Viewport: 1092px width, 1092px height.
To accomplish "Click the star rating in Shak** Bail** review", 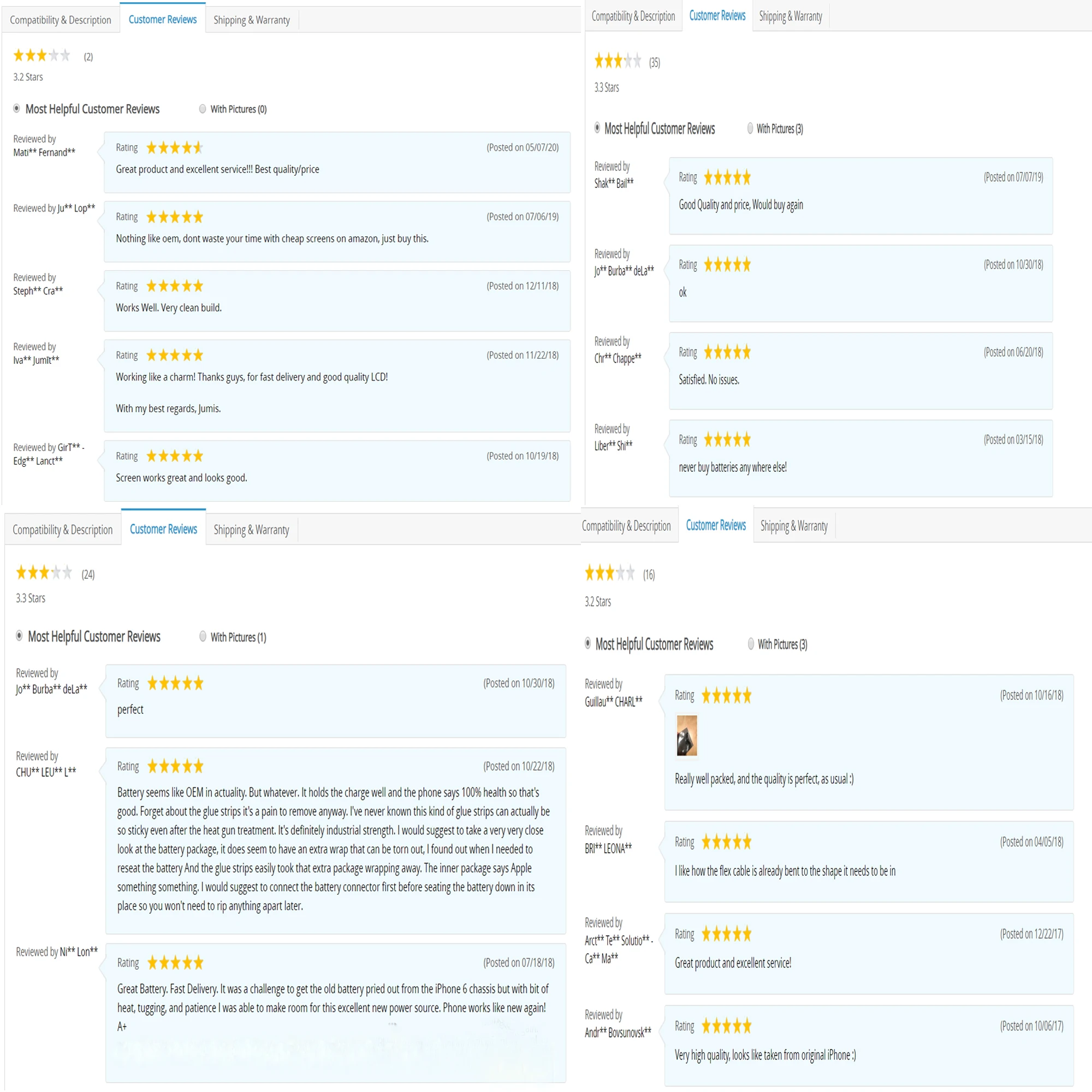I will point(727,178).
